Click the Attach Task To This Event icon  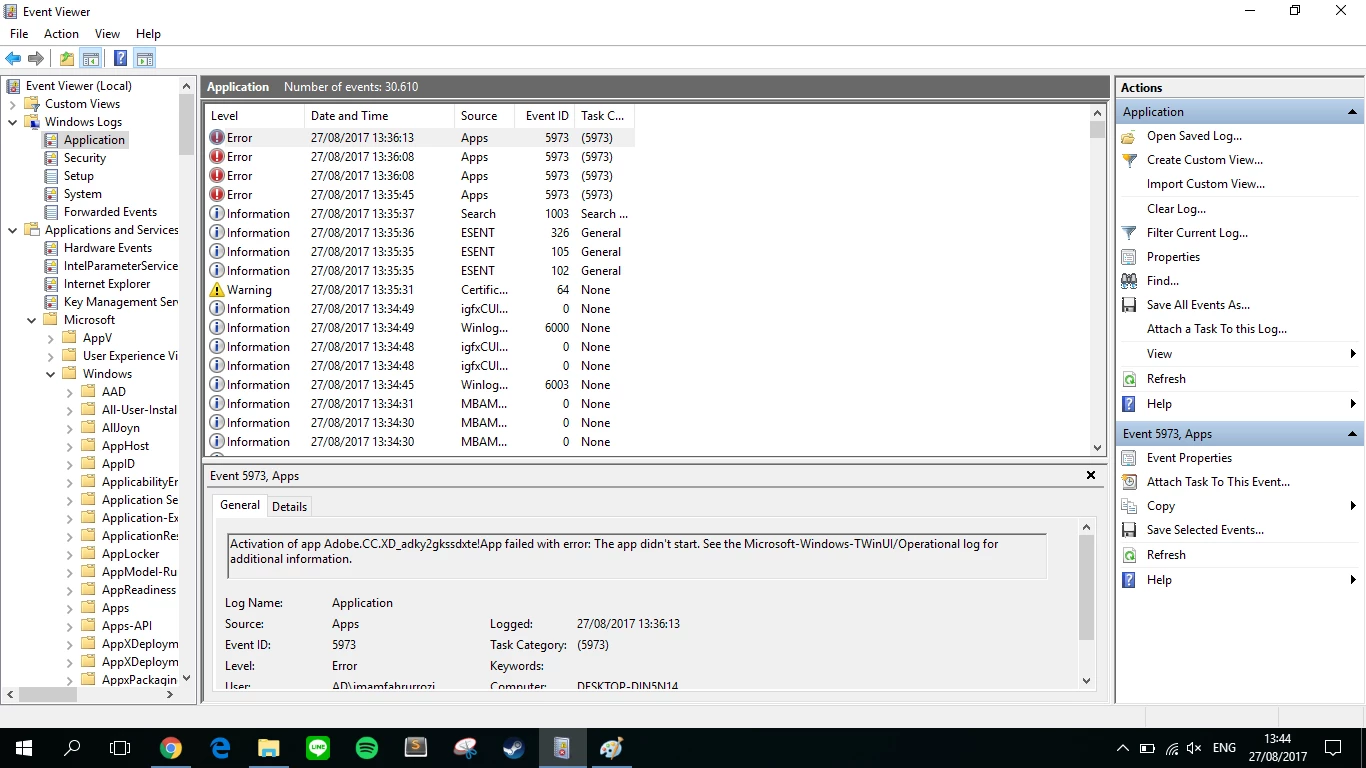[1129, 482]
